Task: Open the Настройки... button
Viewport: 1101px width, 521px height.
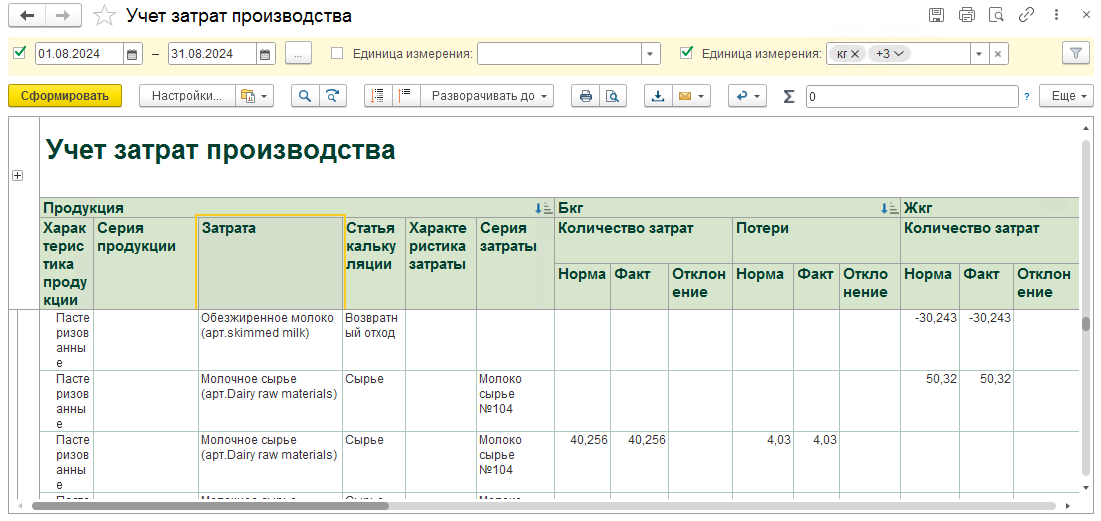Action: point(187,96)
